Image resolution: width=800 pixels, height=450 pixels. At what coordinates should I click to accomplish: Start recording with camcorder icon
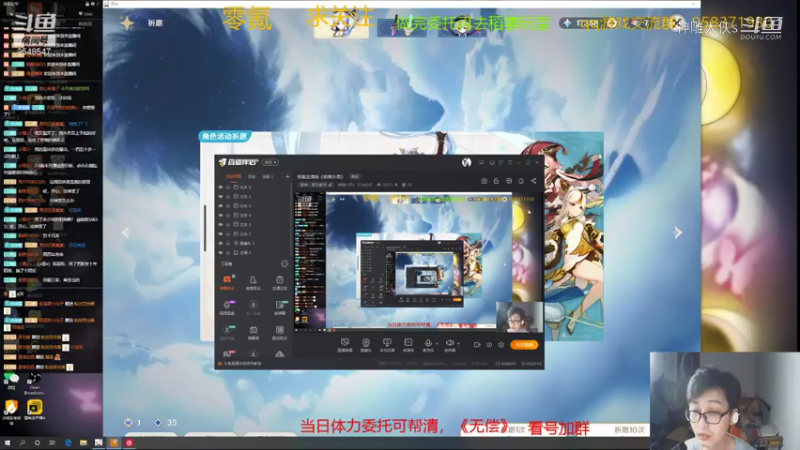click(477, 345)
